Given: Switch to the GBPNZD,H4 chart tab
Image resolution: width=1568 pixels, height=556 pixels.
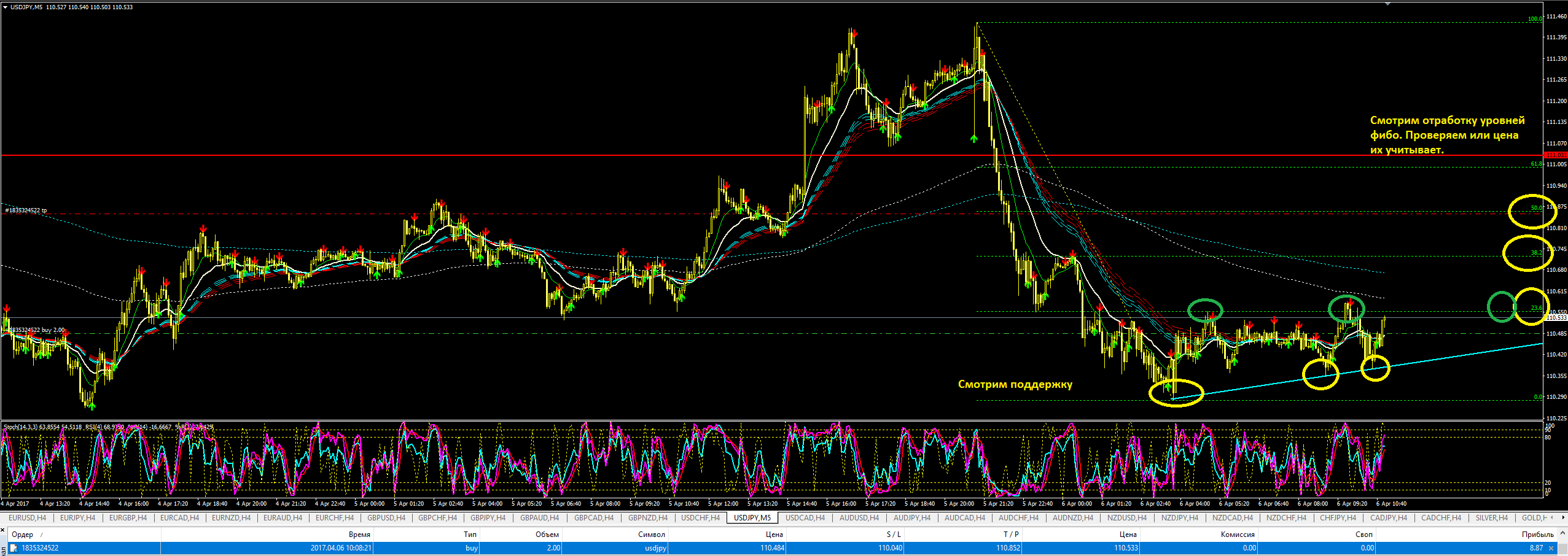Looking at the screenshot, I should (x=647, y=518).
